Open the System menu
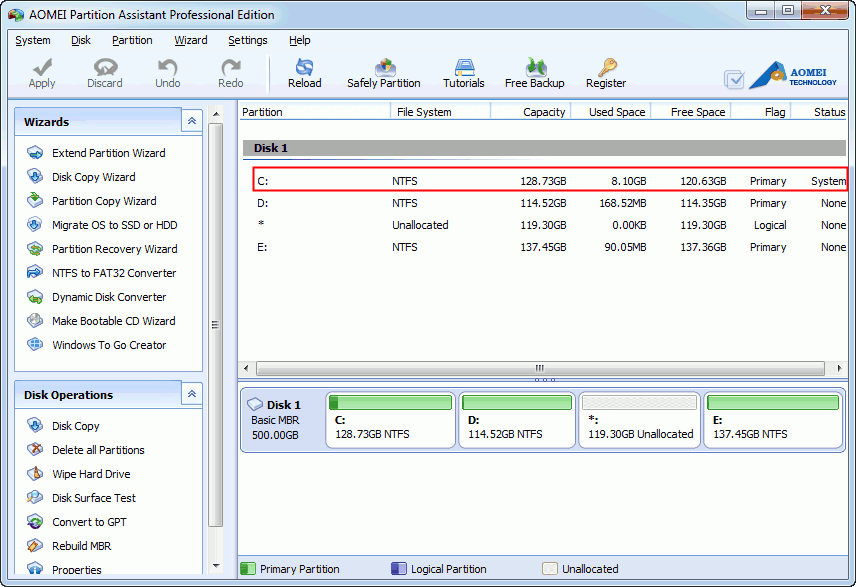This screenshot has width=856, height=587. (x=33, y=40)
